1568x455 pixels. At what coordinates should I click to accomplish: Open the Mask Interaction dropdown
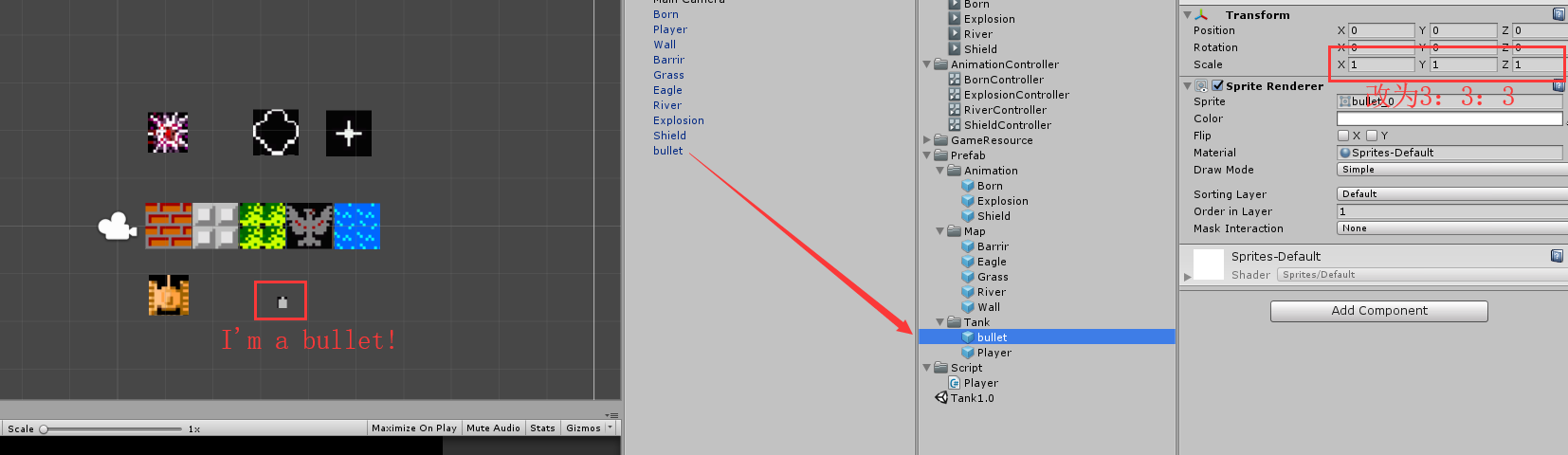pyautogui.click(x=1451, y=228)
